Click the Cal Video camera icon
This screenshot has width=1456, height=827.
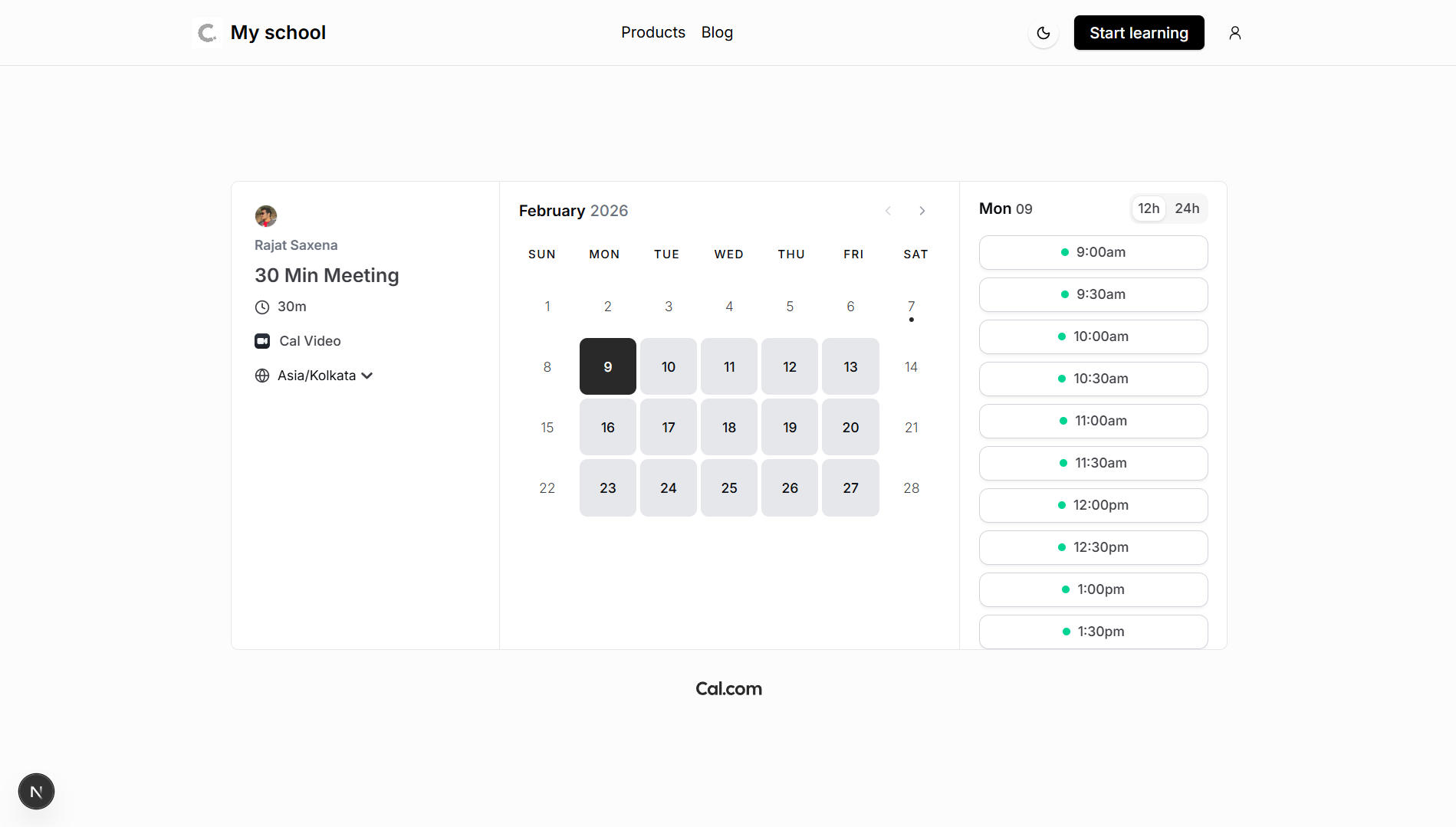[262, 341]
